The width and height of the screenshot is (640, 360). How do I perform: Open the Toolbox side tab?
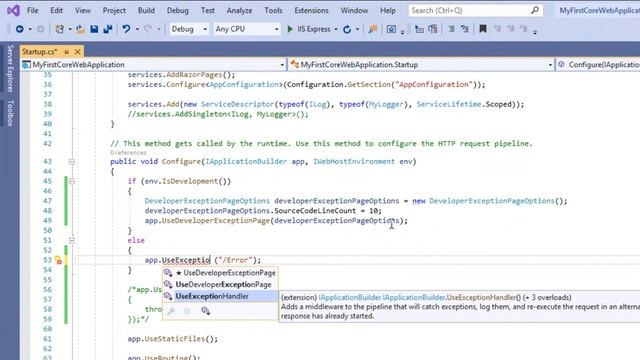tap(10, 113)
